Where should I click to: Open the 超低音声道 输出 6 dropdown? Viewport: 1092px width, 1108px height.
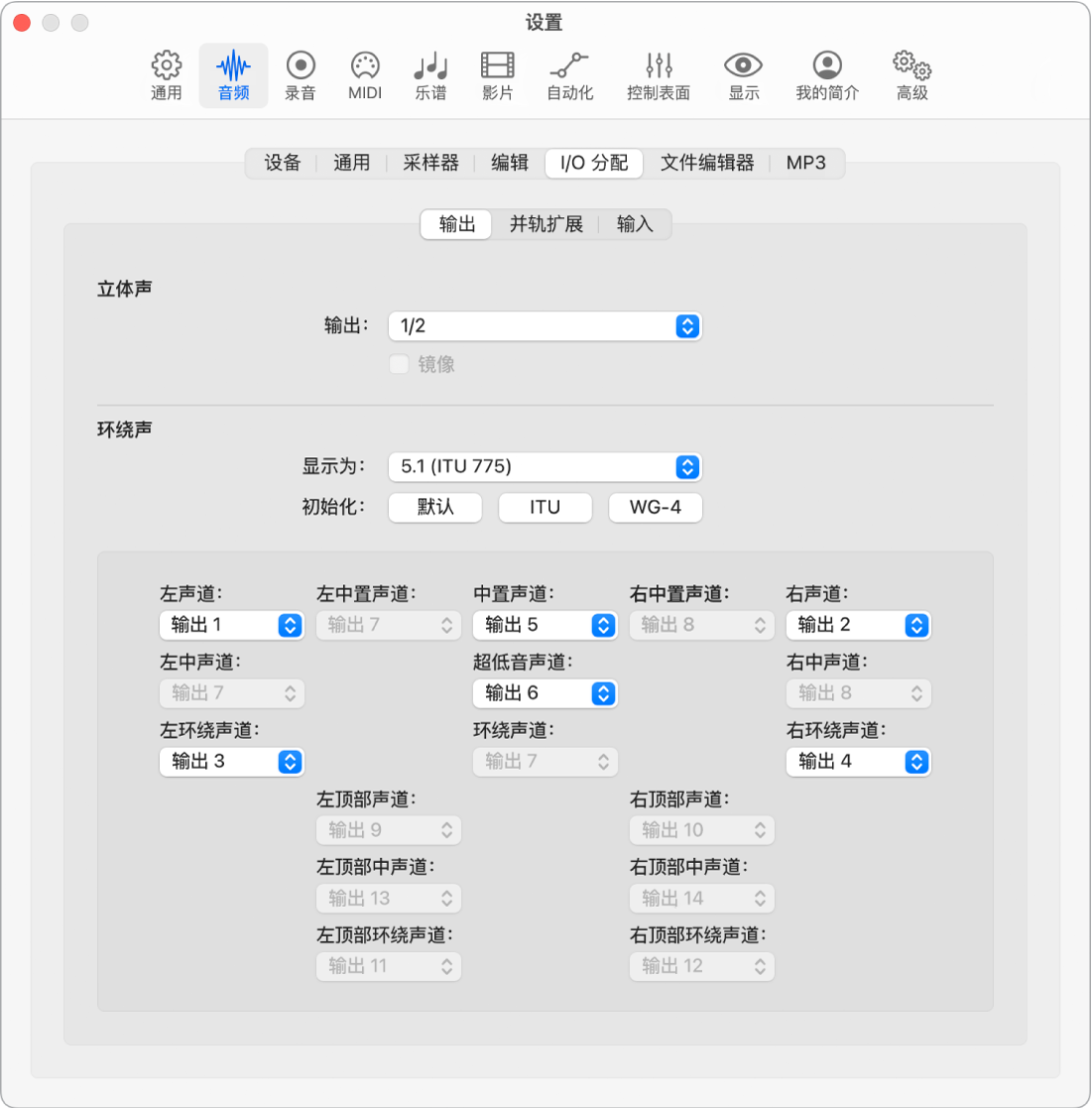[x=545, y=693]
